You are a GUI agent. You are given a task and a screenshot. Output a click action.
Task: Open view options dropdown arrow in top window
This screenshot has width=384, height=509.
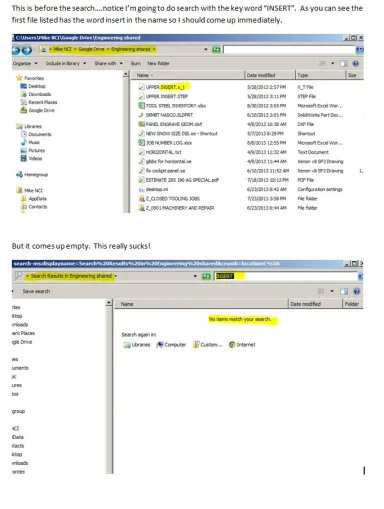point(332,63)
